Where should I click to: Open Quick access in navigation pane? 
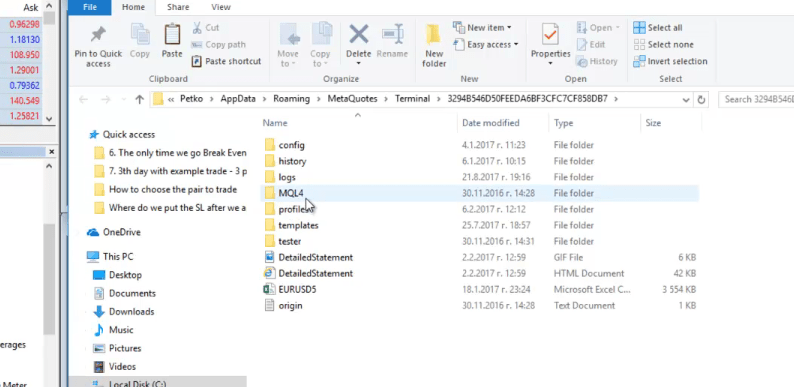[122, 135]
